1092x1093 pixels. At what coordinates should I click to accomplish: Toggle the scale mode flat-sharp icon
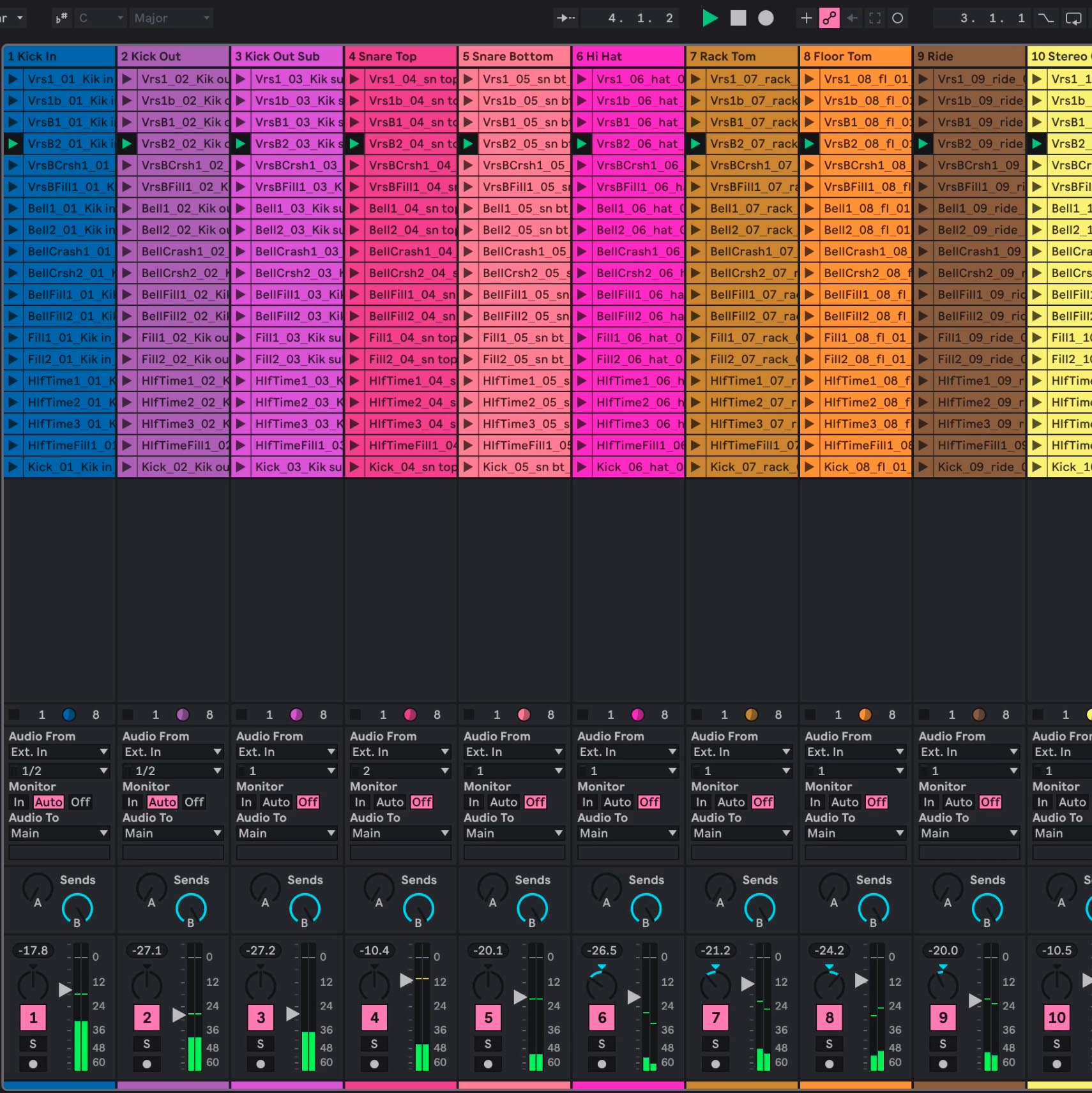point(61,18)
